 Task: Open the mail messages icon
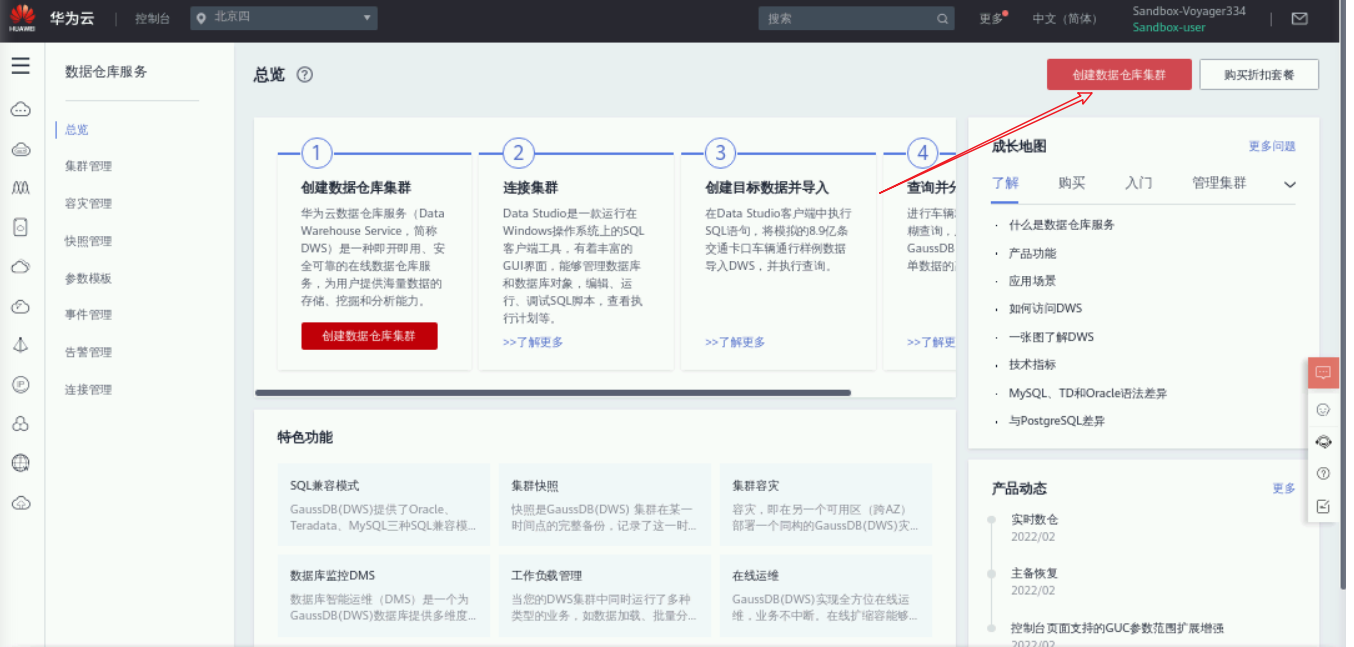pos(1299,19)
